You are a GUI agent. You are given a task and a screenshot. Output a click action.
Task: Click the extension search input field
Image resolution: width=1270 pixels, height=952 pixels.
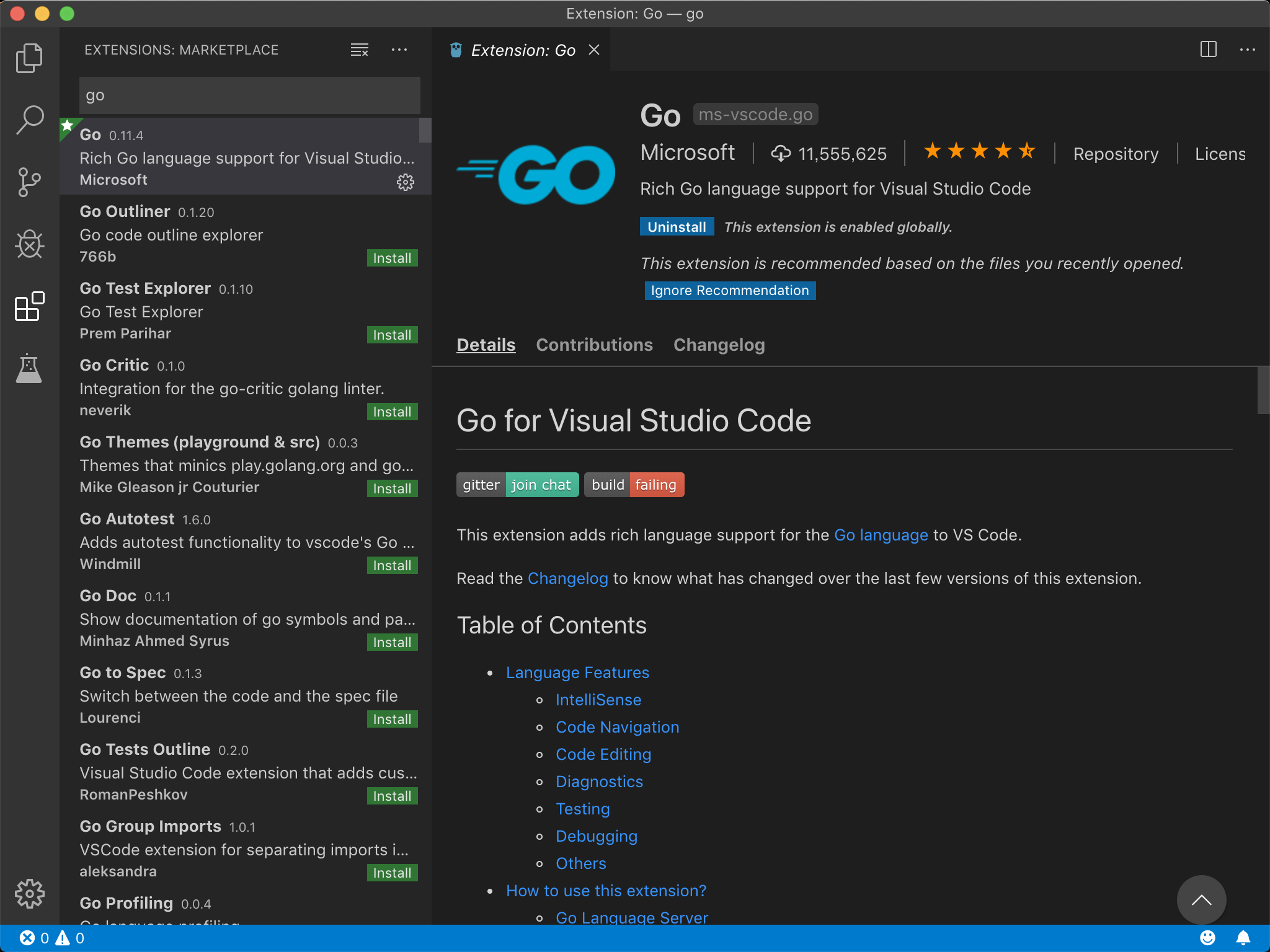click(x=250, y=95)
